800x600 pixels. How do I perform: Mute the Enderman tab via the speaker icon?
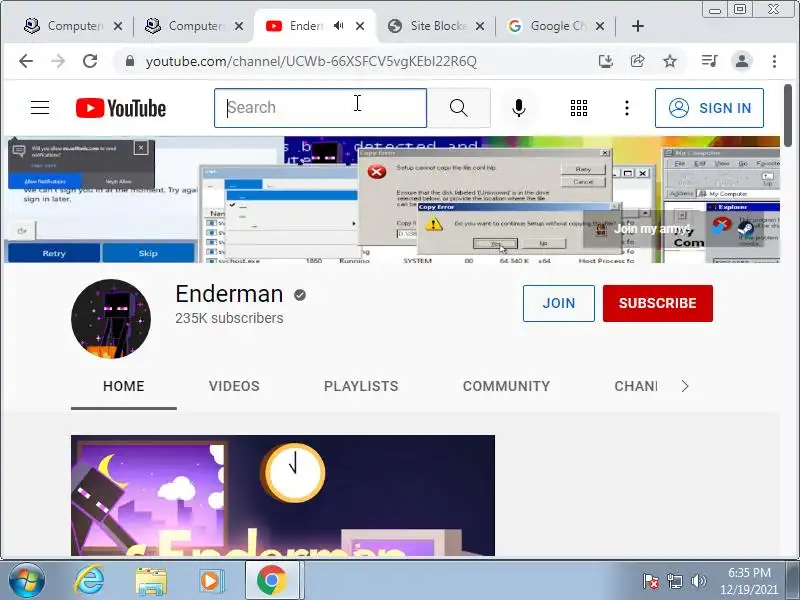[339, 26]
